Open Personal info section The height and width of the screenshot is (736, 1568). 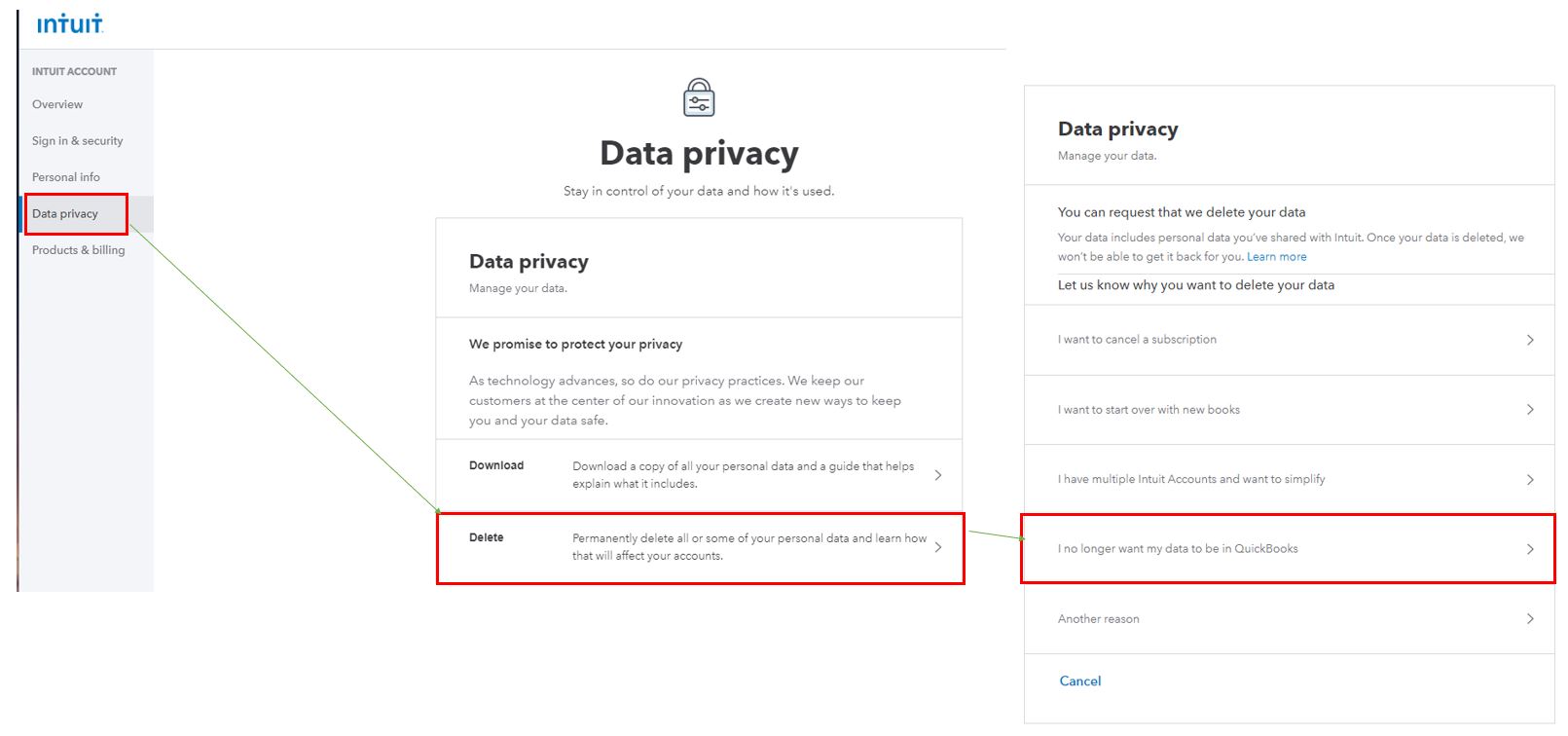tap(65, 177)
